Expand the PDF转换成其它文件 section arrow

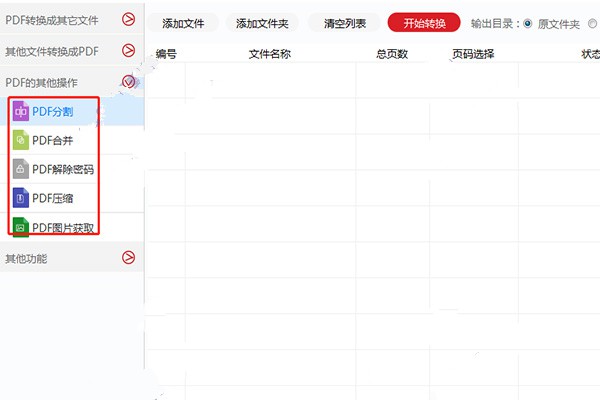click(128, 19)
